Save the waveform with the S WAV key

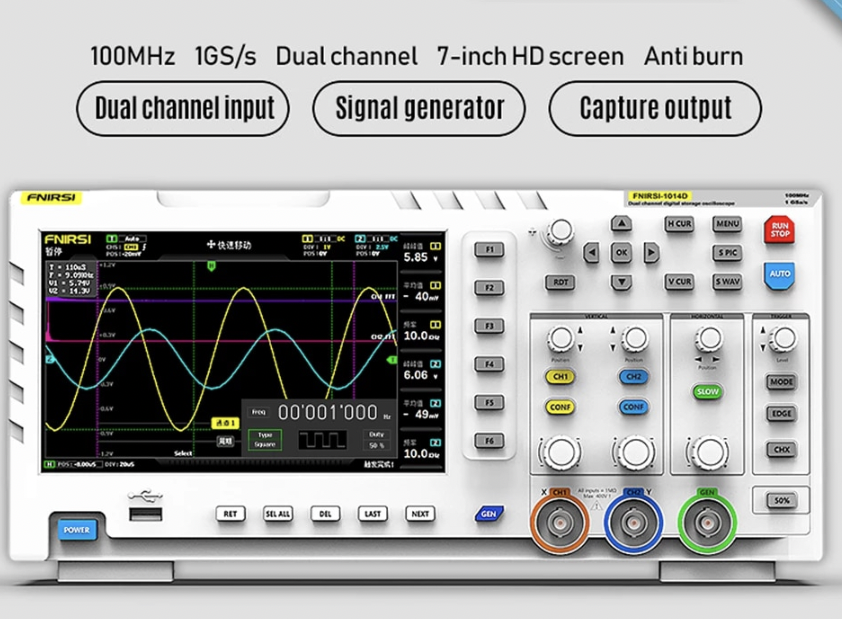click(x=725, y=281)
